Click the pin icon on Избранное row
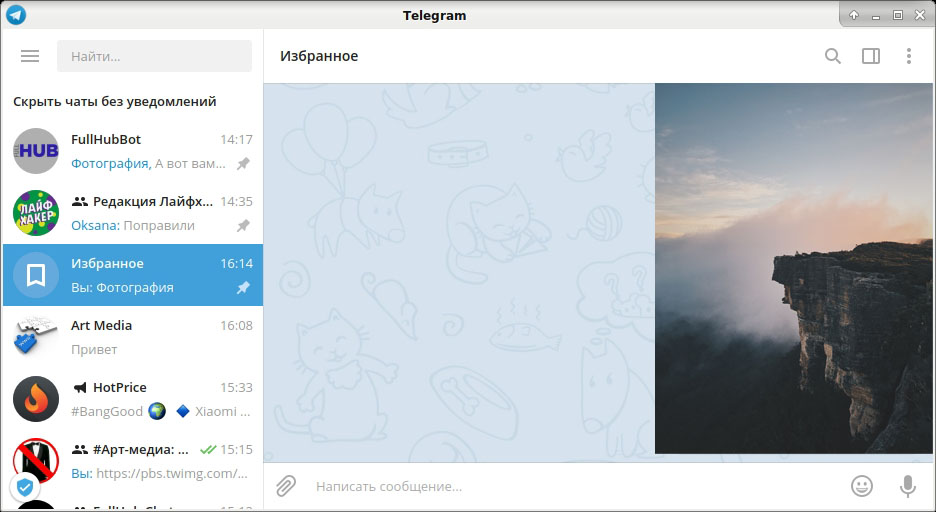The height and width of the screenshot is (512, 936). (243, 288)
